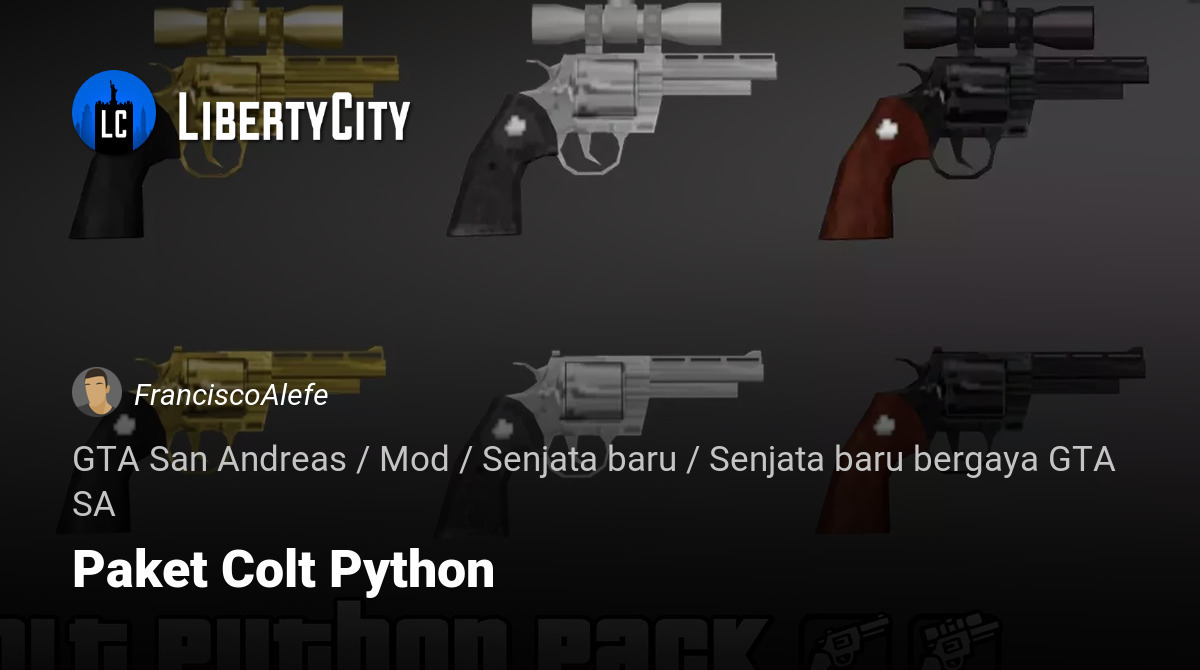Select the black scoped revolver with wood grip
This screenshot has width=1200, height=670.
[x=983, y=118]
